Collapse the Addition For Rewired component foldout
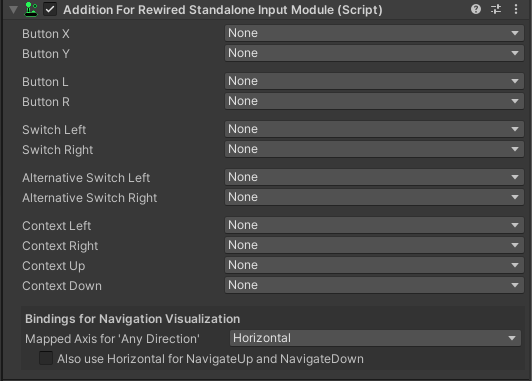Screen dimensions: 532x381 (14, 9)
